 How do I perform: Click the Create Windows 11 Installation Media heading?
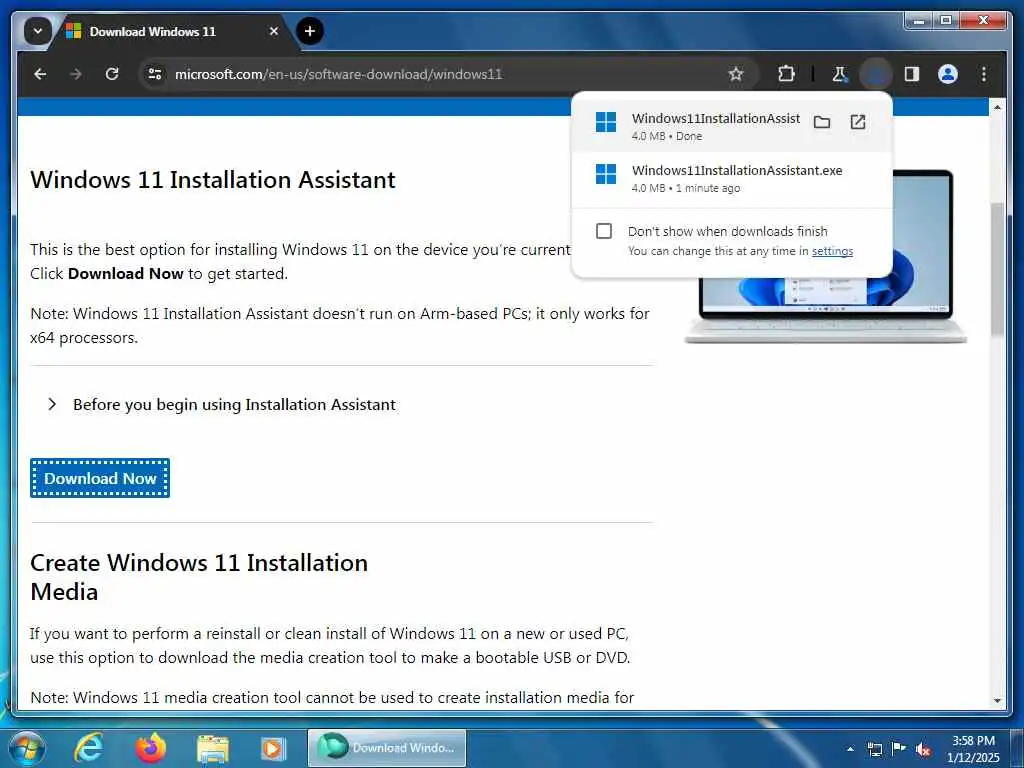(x=199, y=577)
